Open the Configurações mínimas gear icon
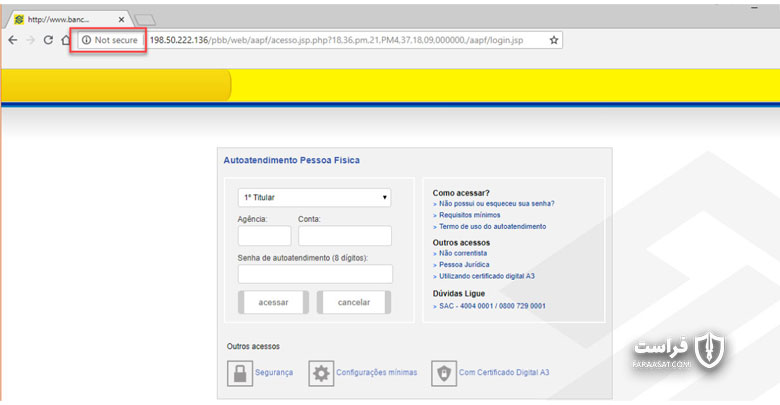Screen dimensions: 780x405 321,373
